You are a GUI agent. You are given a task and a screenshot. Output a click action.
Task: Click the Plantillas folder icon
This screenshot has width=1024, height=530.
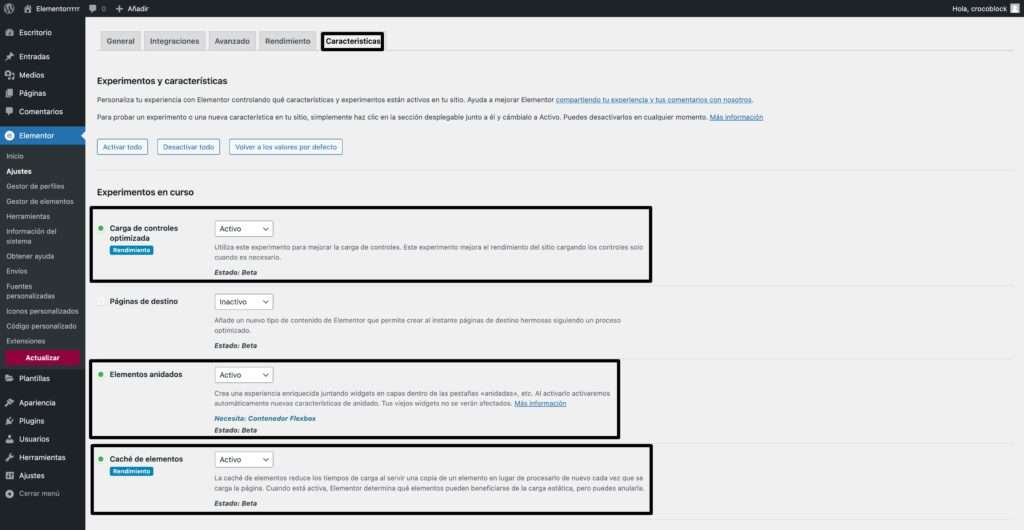click(9, 379)
